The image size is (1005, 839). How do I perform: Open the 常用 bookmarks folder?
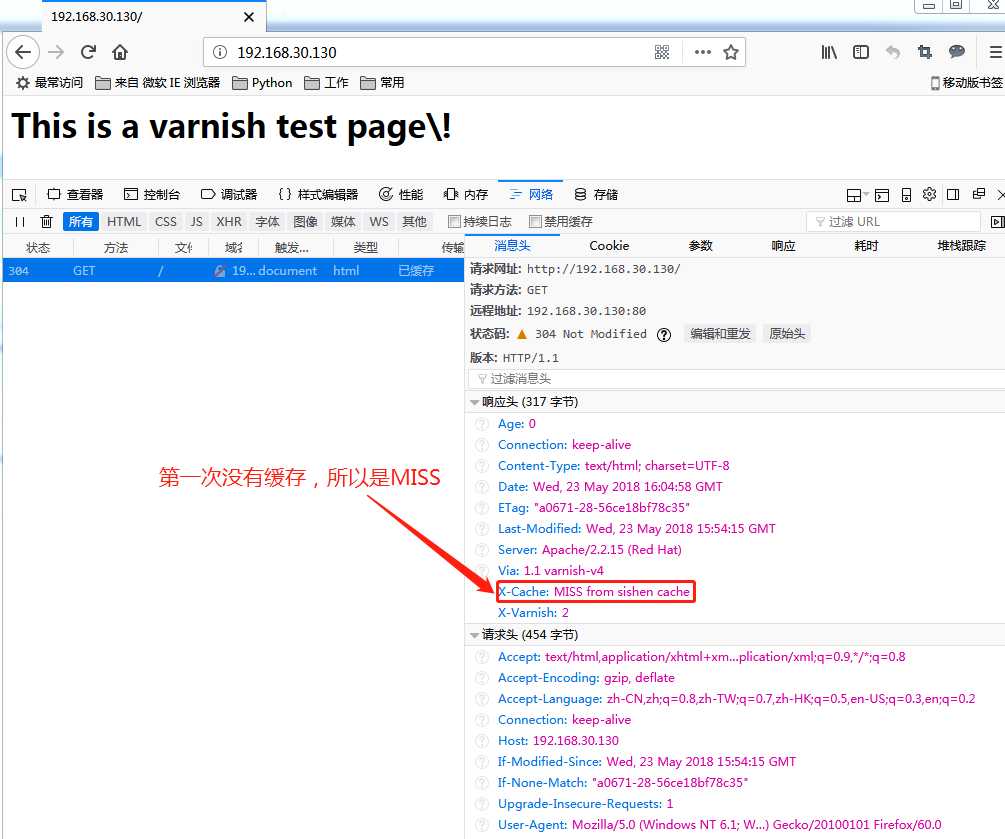[x=382, y=83]
